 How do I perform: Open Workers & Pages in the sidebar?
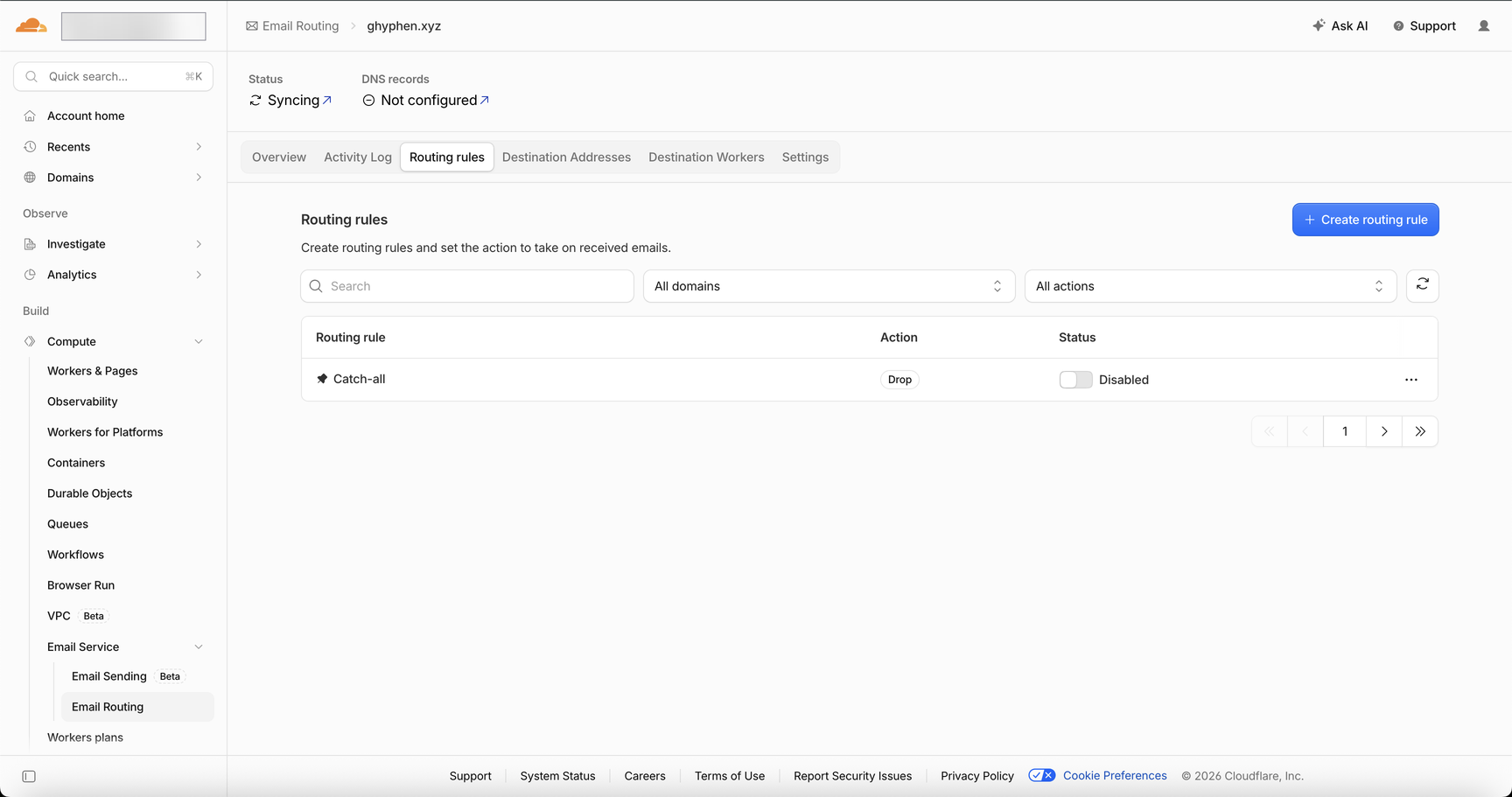93,371
